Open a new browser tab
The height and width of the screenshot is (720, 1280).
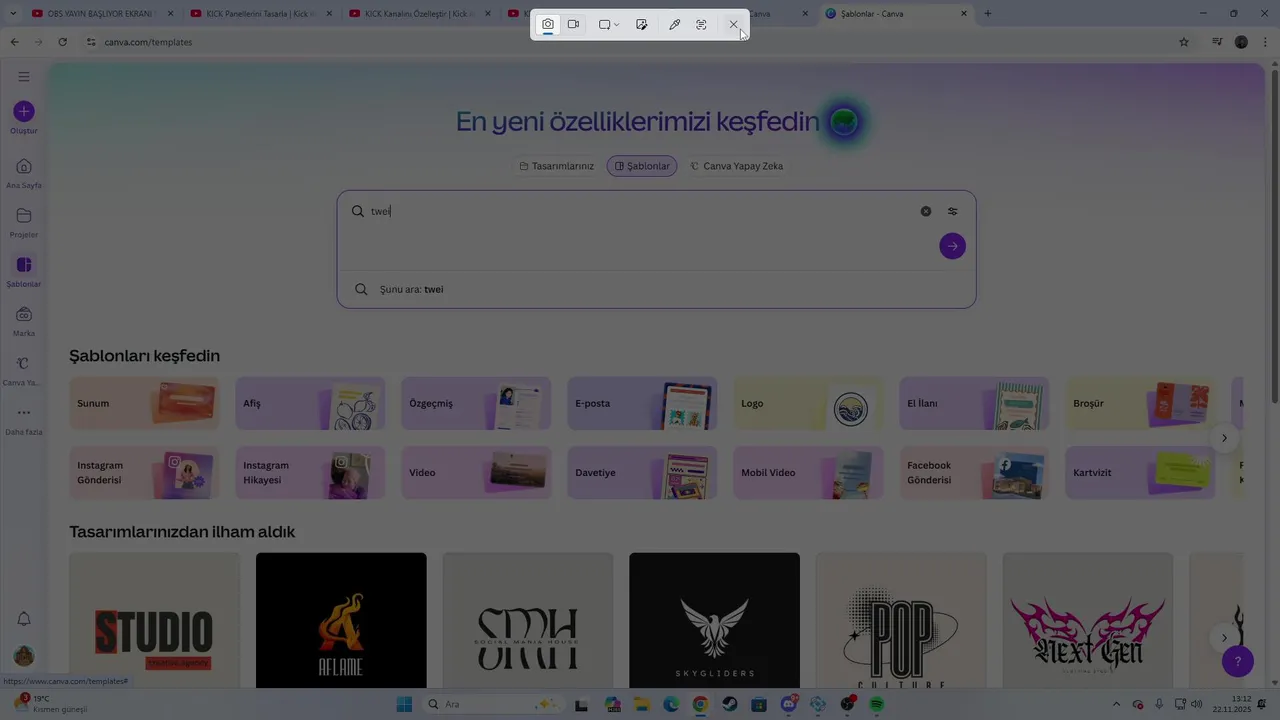[x=988, y=14]
